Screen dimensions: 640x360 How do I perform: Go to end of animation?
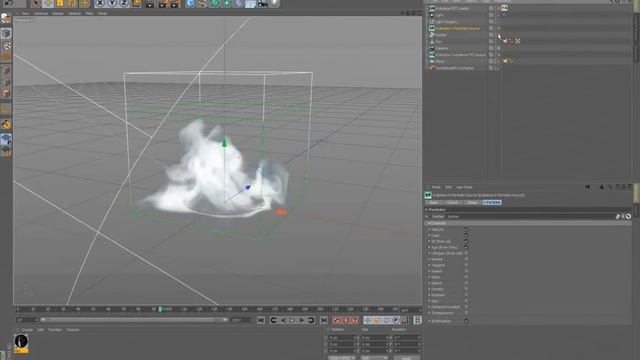324,320
